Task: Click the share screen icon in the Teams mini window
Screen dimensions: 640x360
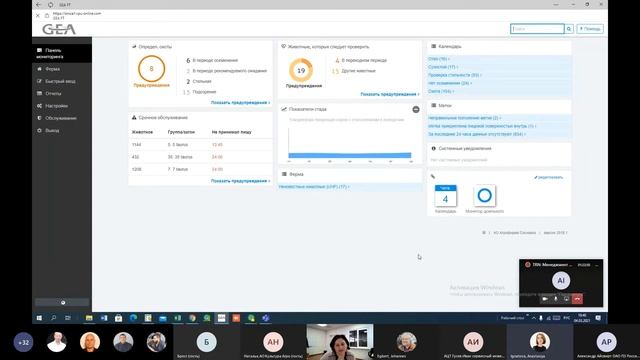Action: click(x=566, y=299)
